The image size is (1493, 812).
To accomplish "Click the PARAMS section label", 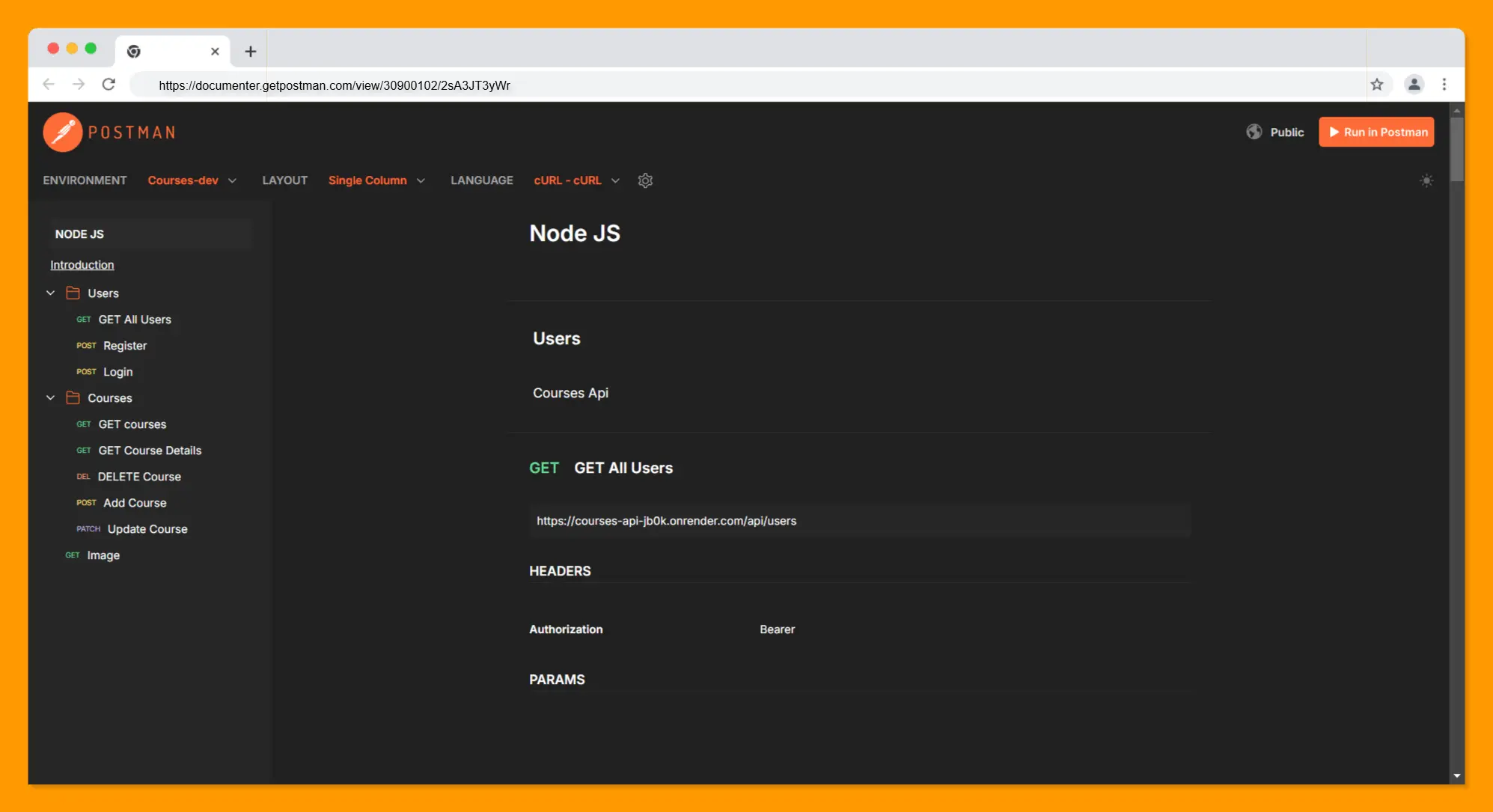I will tap(557, 680).
